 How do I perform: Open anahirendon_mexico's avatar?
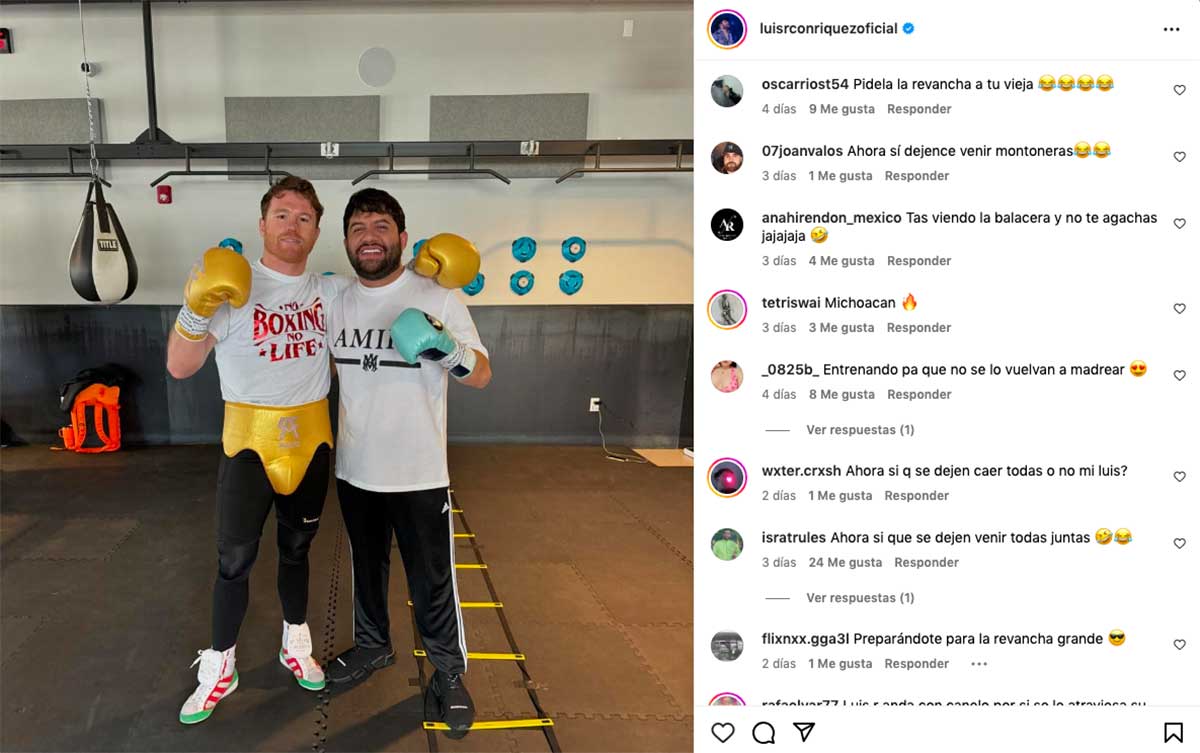coord(727,225)
